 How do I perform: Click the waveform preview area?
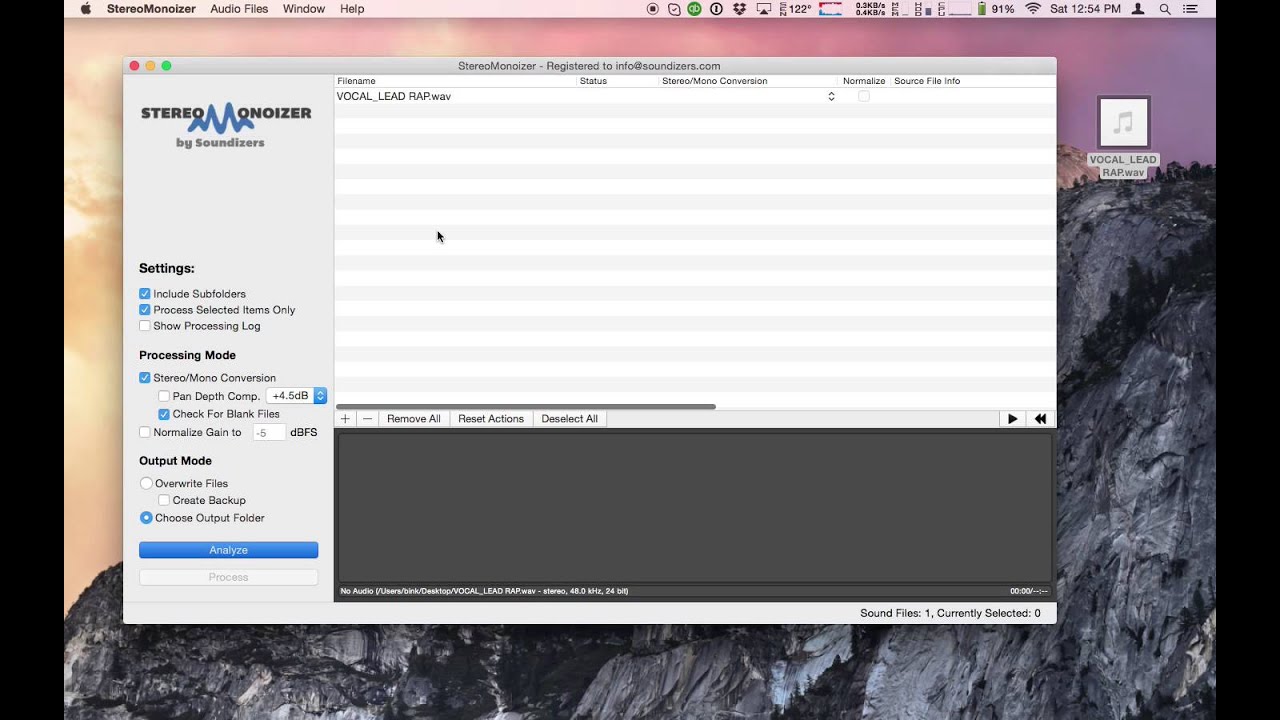[694, 507]
